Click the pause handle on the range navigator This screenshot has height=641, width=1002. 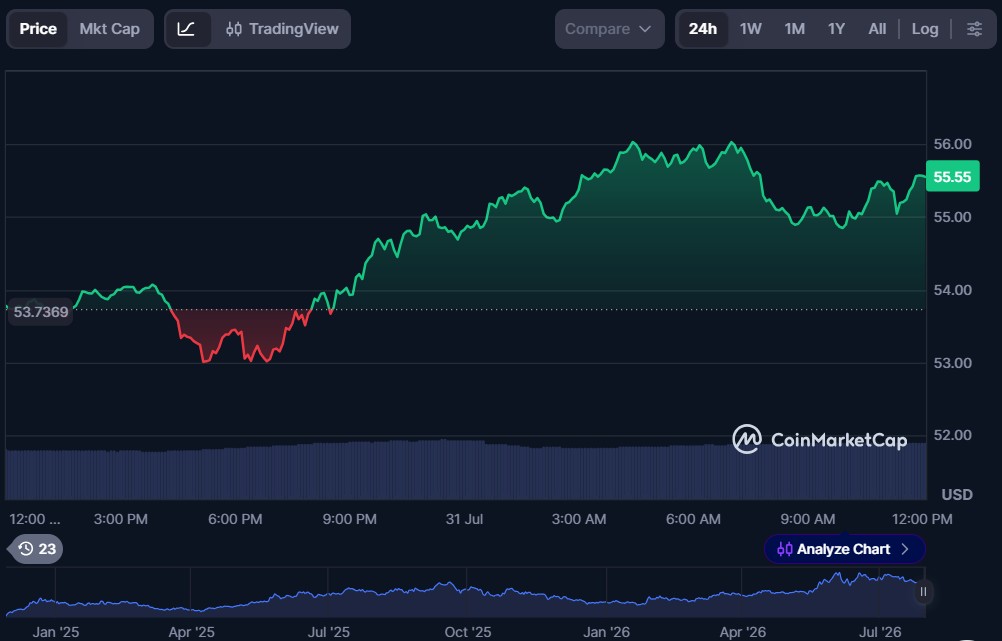(x=923, y=592)
